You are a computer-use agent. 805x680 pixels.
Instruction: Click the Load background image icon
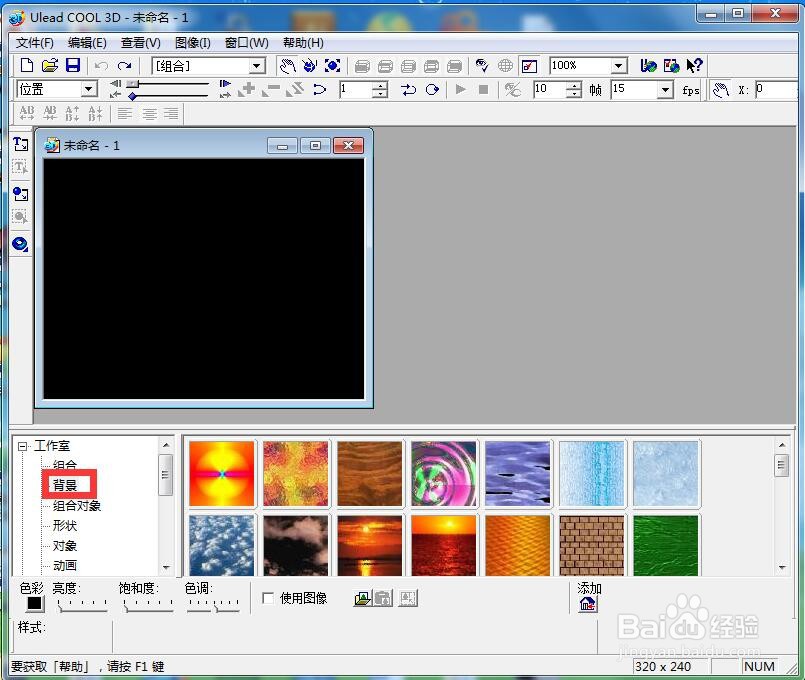pyautogui.click(x=362, y=598)
